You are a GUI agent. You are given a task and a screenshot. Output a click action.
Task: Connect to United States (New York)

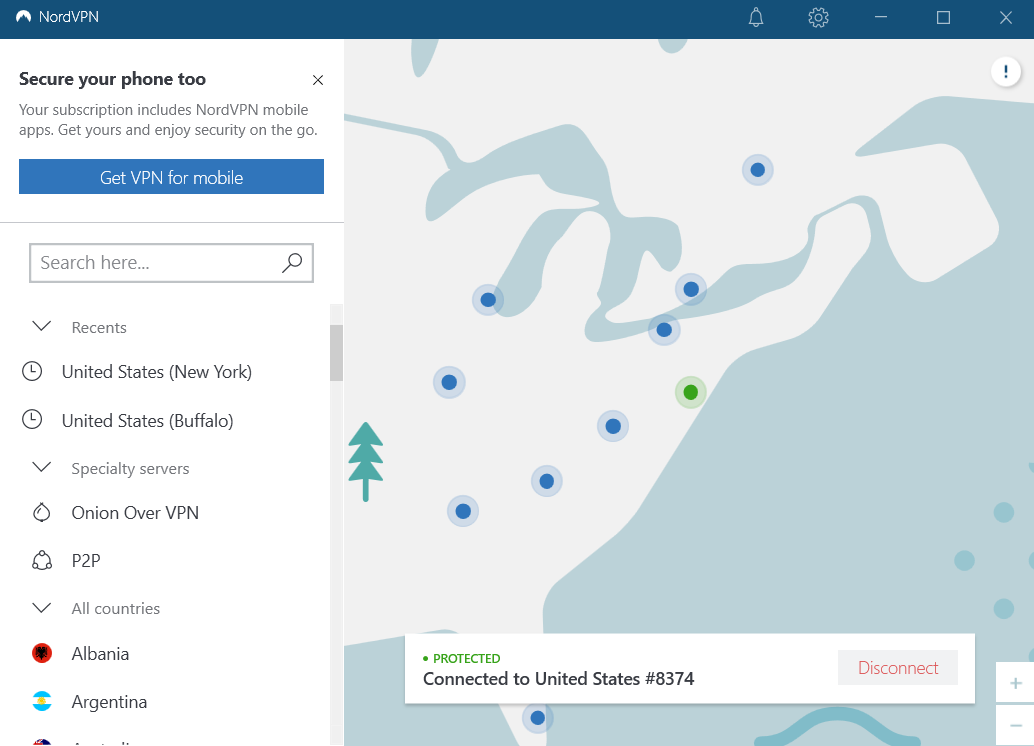pyautogui.click(x=157, y=372)
